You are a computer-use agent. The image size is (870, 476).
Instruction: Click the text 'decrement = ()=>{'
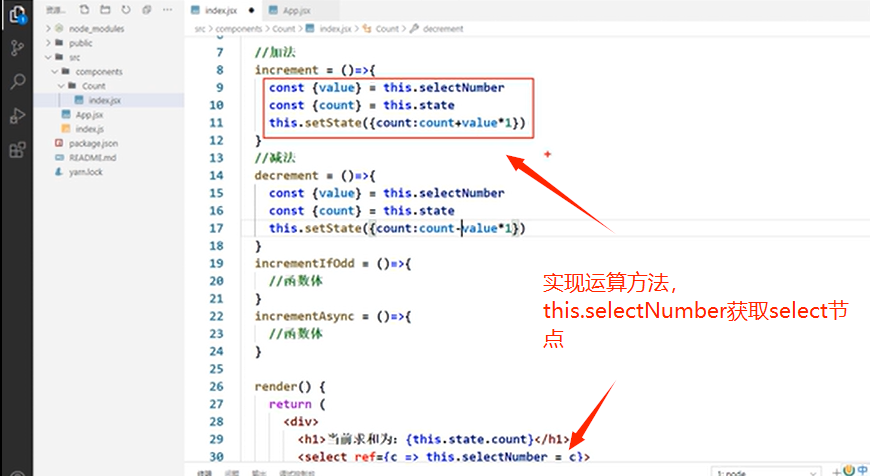315,175
